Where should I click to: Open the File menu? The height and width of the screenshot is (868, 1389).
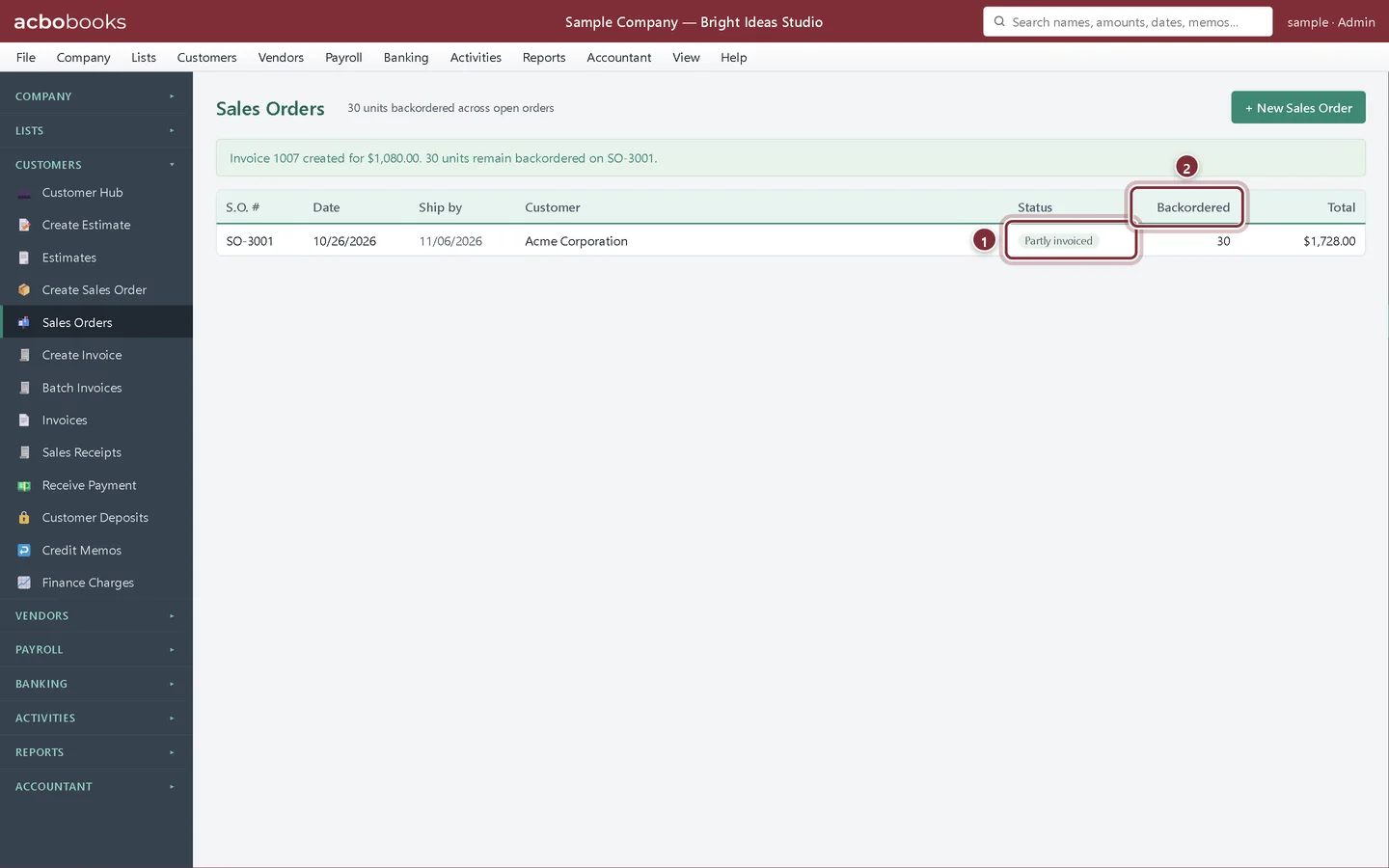click(x=26, y=57)
